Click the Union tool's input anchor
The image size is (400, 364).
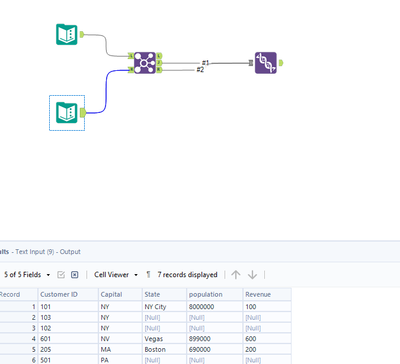251,63
